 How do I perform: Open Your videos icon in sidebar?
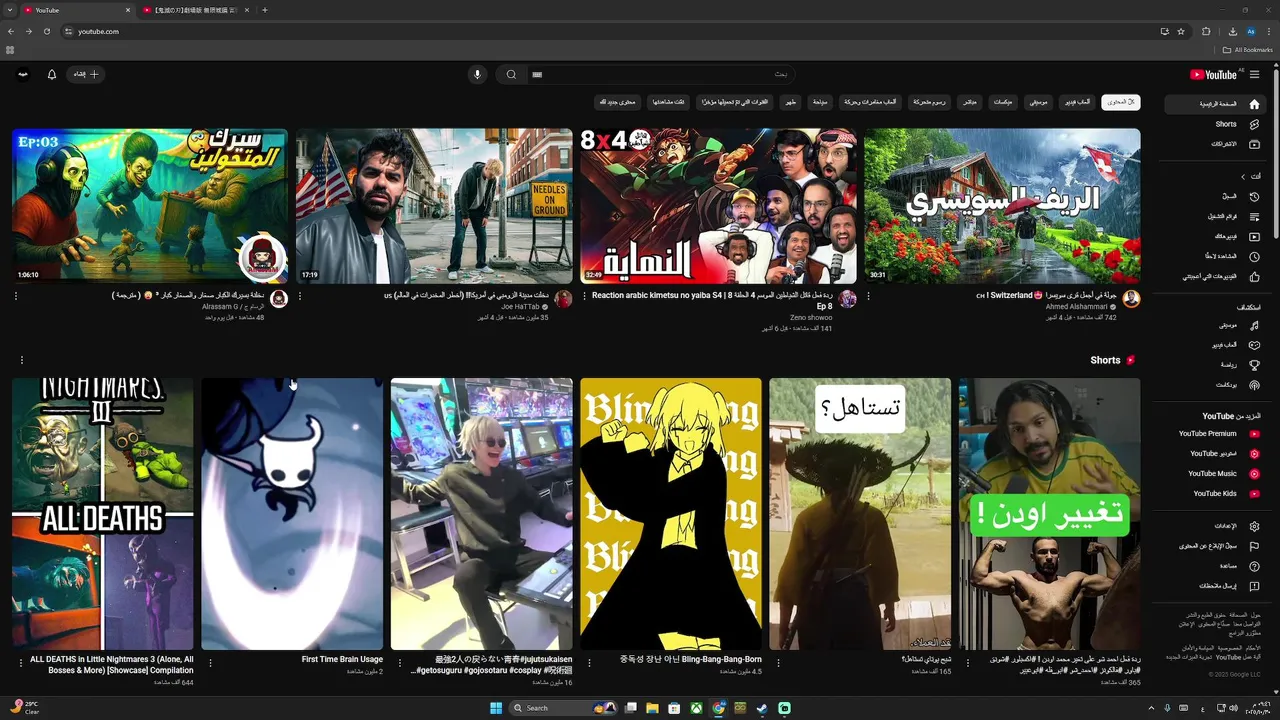coord(1254,236)
